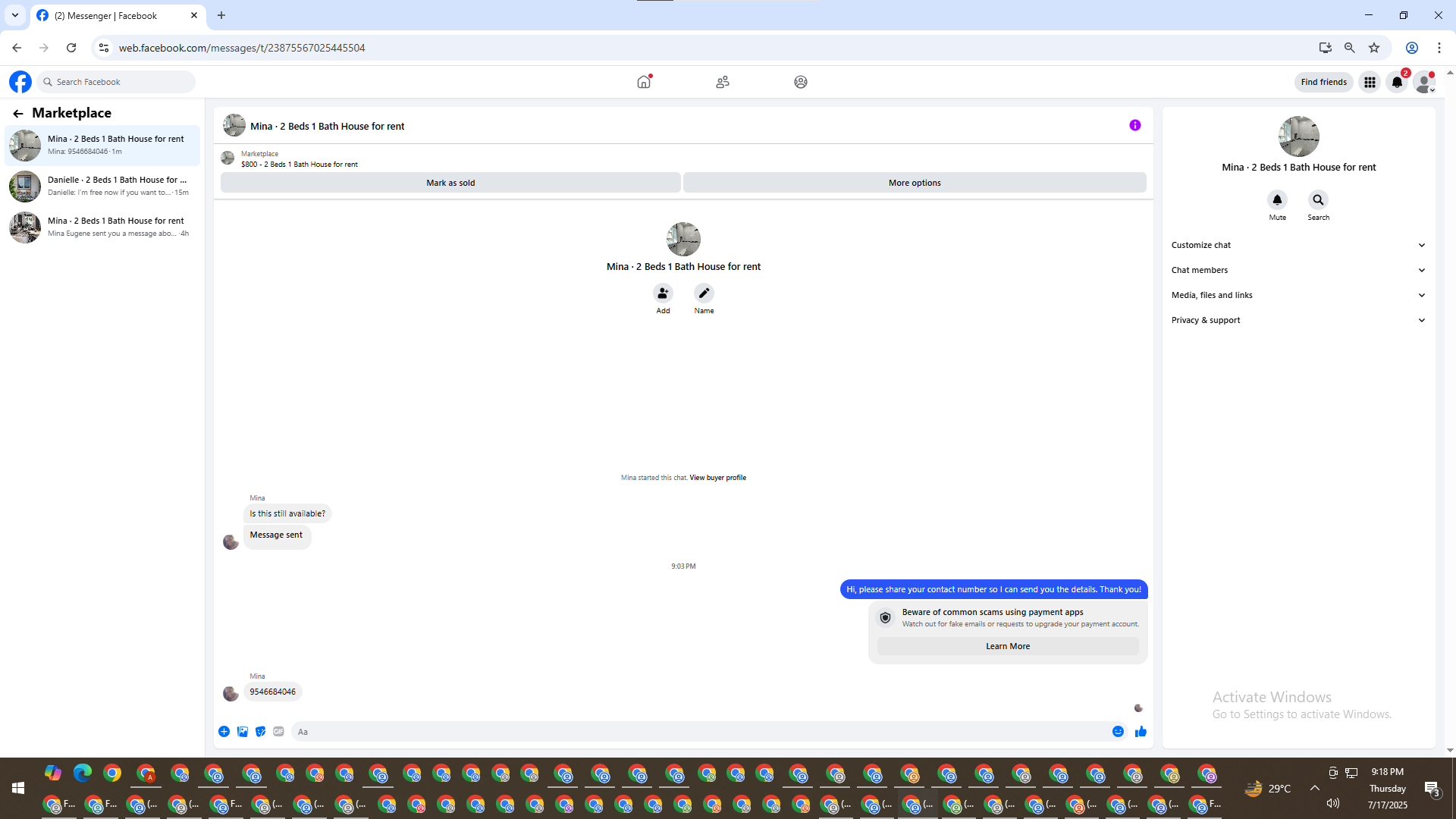Go back using the Marketplace arrow
This screenshot has width=1456, height=819.
[18, 114]
